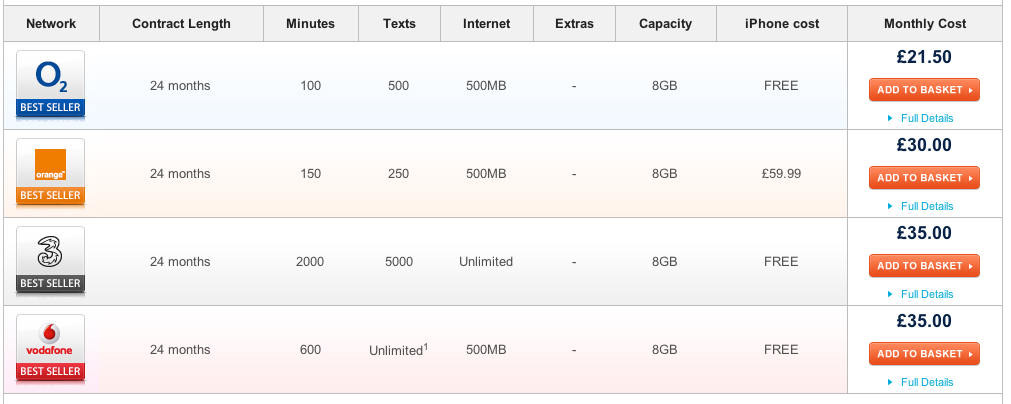Click the Capacity column header
Screen dimensions: 1011x404
coord(665,23)
